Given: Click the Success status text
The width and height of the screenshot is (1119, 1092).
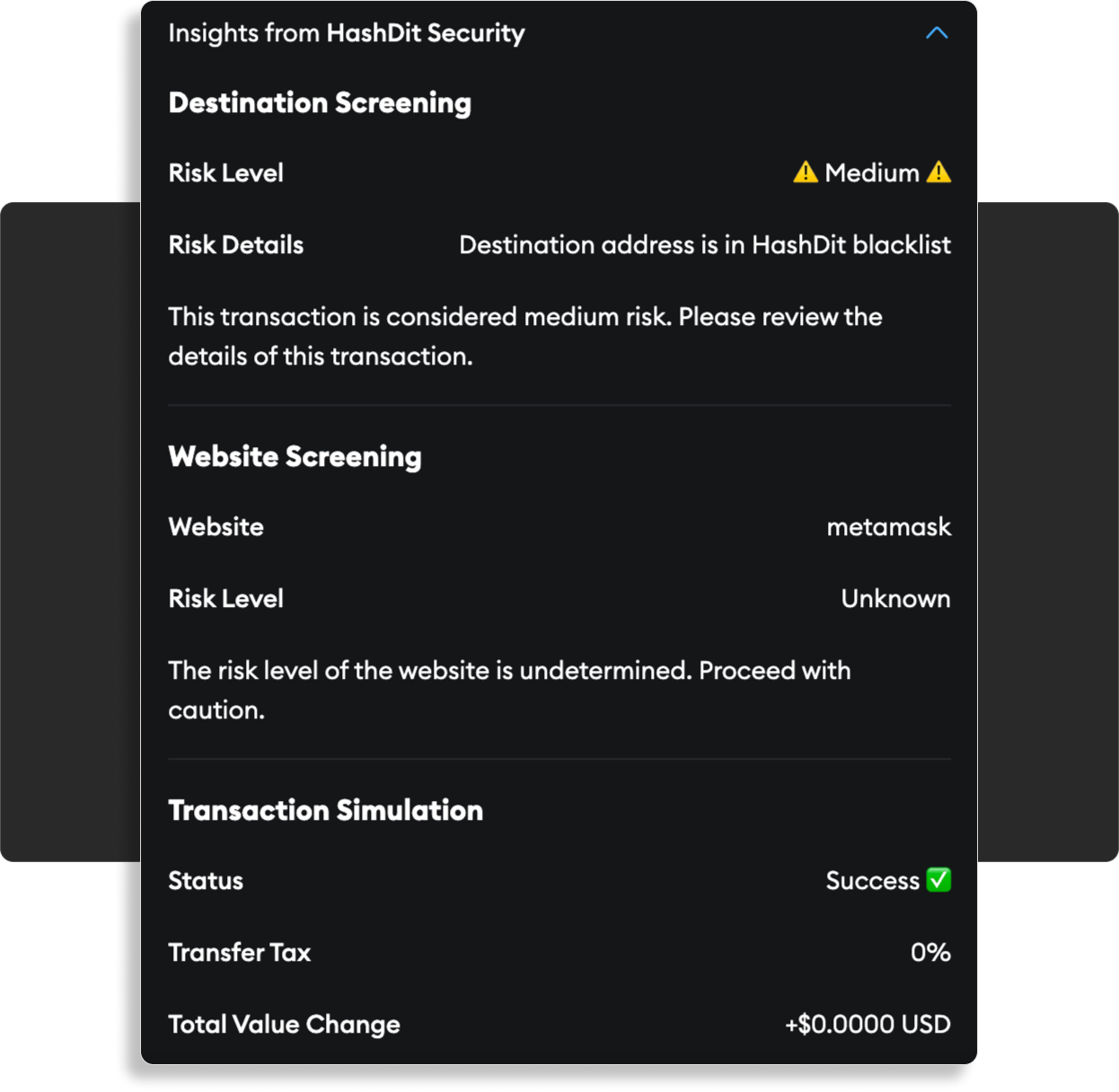Looking at the screenshot, I should [872, 880].
